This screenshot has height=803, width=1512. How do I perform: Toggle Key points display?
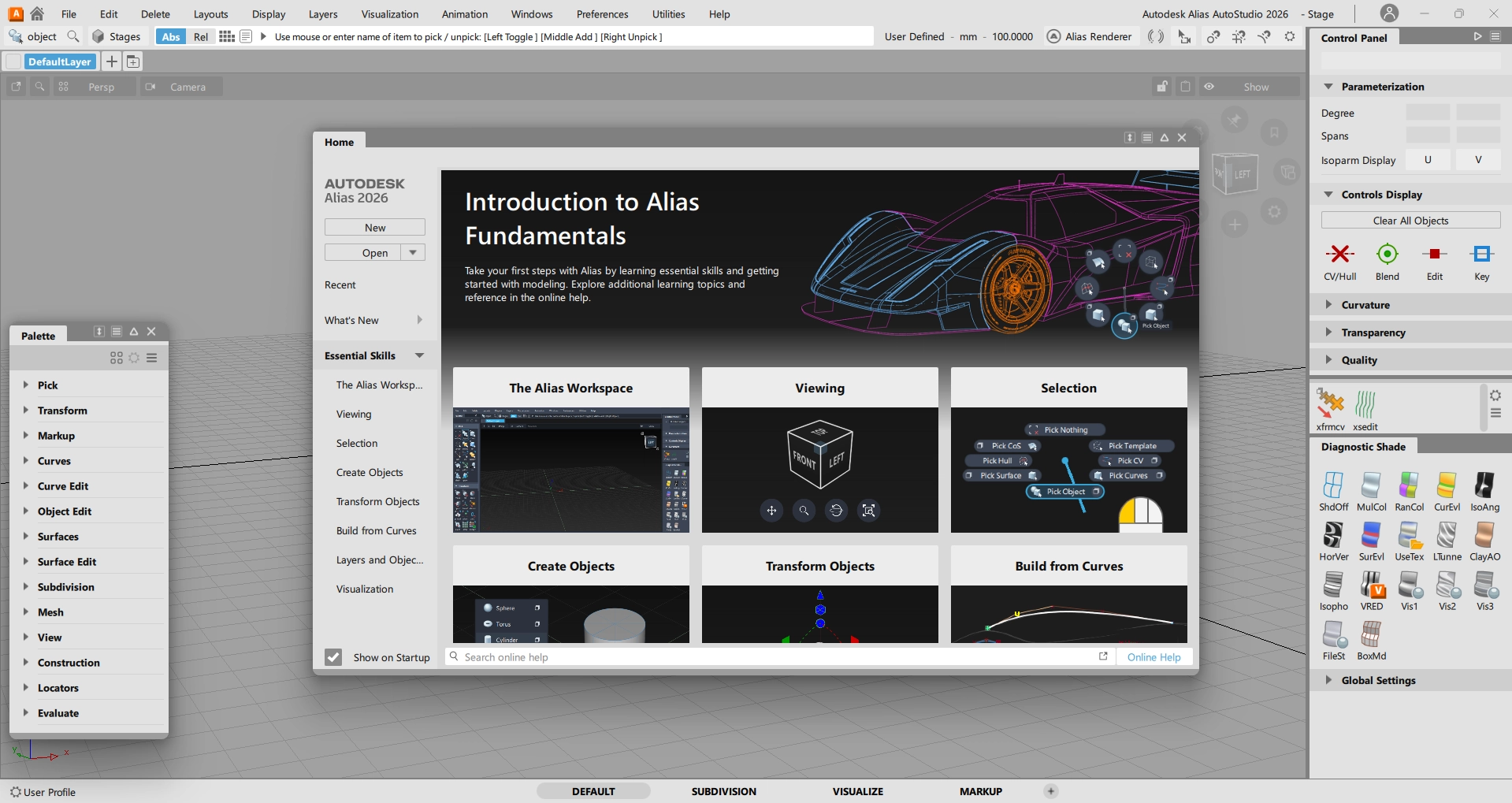tap(1481, 254)
